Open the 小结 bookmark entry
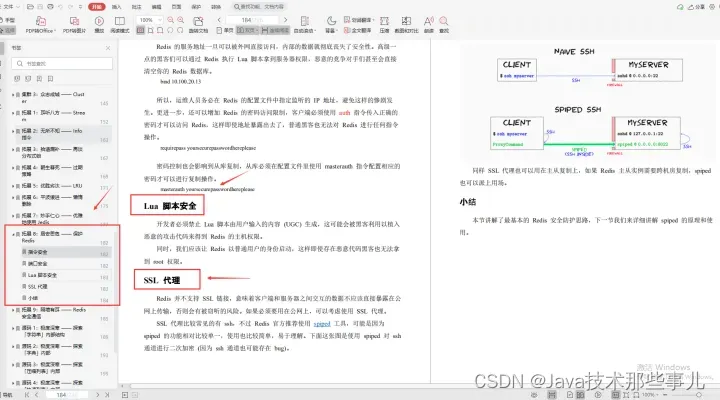 tap(33, 298)
